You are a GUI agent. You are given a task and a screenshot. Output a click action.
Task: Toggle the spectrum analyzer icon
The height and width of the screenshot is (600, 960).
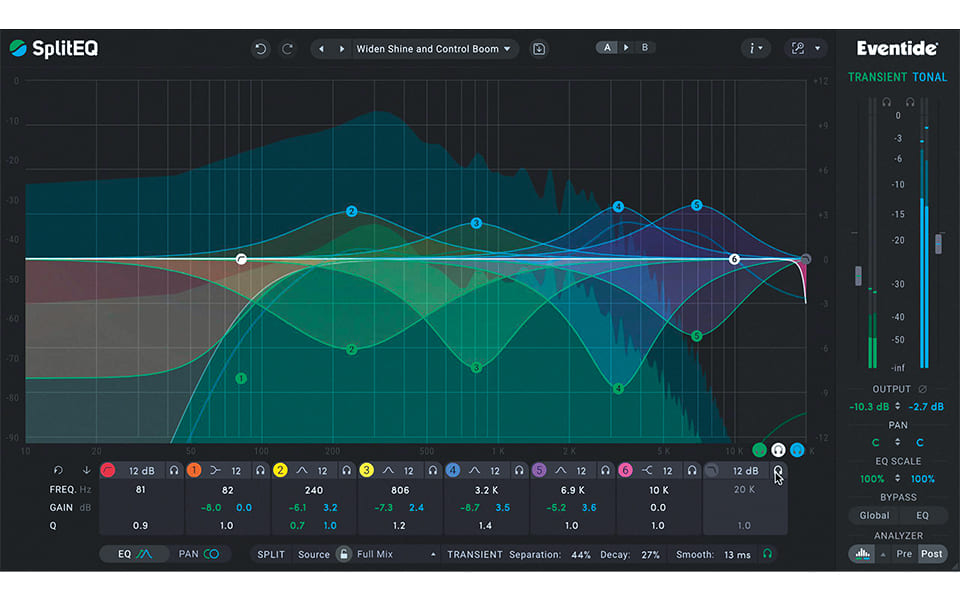(863, 554)
